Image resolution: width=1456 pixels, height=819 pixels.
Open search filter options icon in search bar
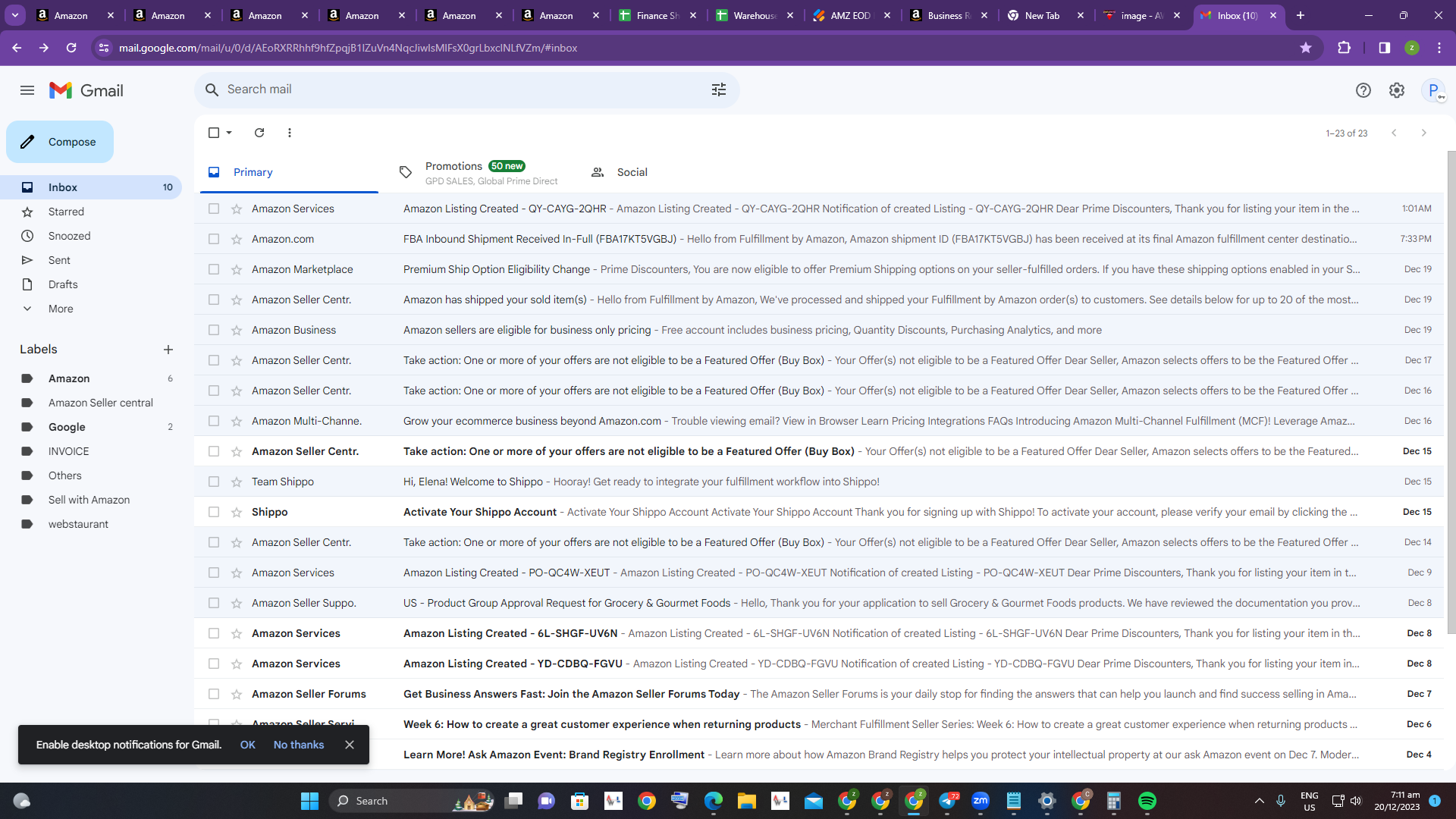718,89
